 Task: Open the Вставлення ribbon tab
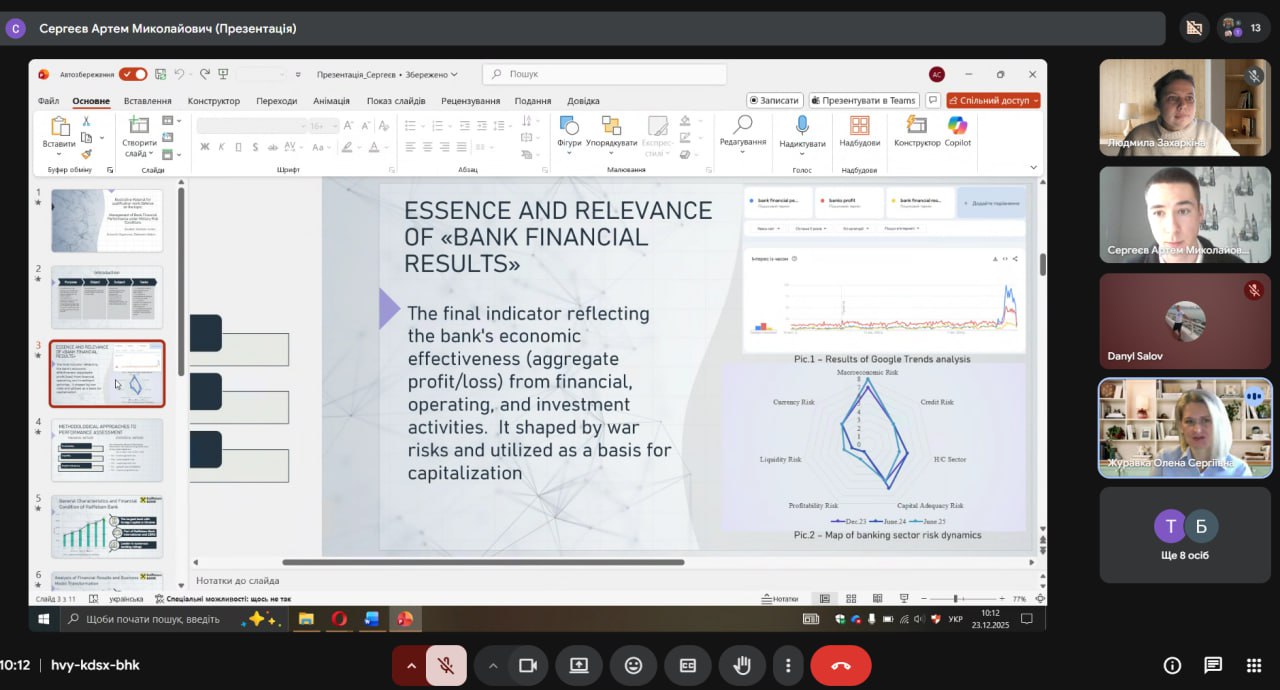[147, 101]
